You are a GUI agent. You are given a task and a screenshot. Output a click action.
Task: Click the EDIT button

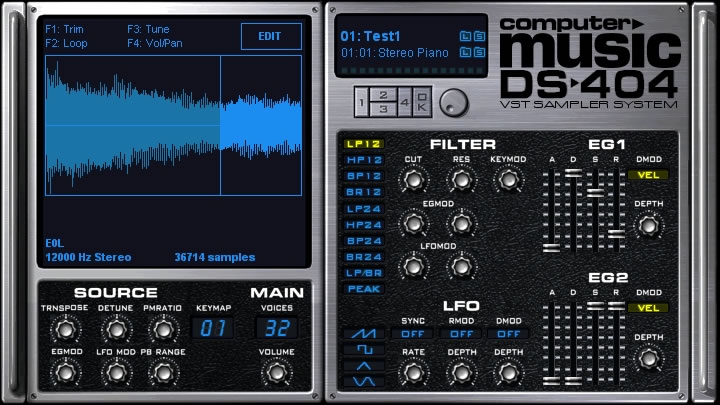(270, 37)
